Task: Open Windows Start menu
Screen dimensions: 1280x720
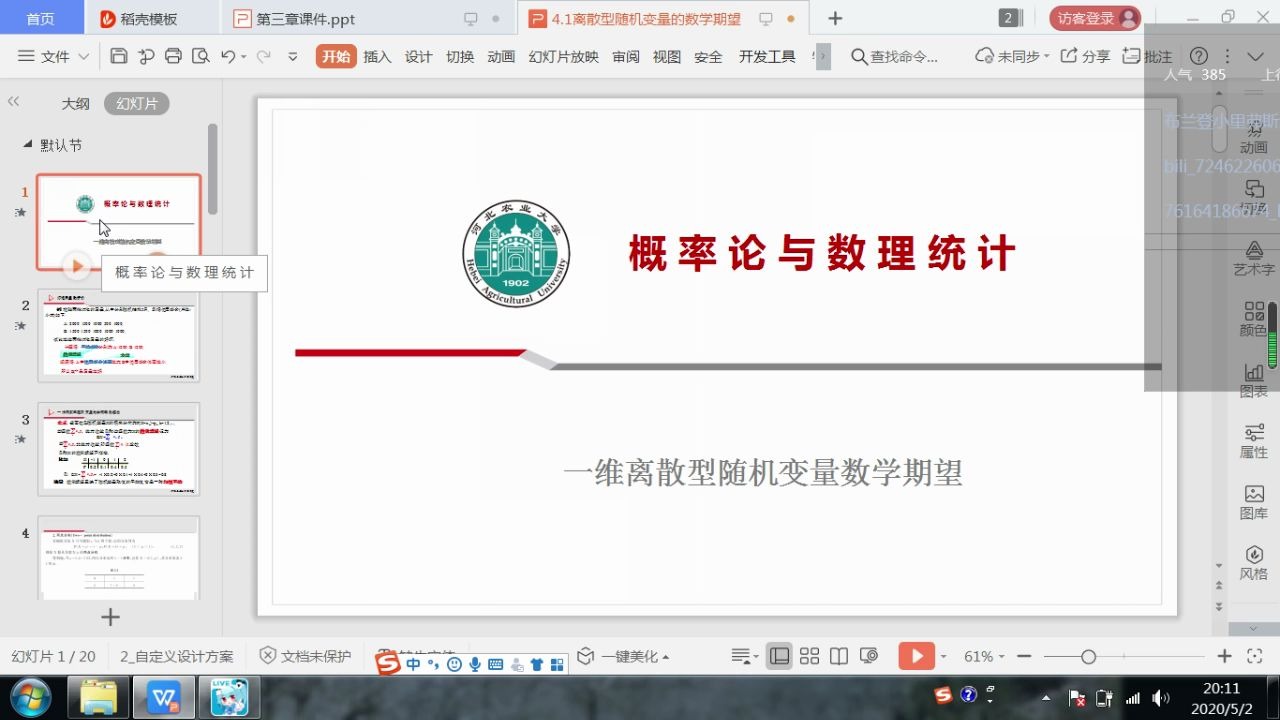Action: [29, 697]
